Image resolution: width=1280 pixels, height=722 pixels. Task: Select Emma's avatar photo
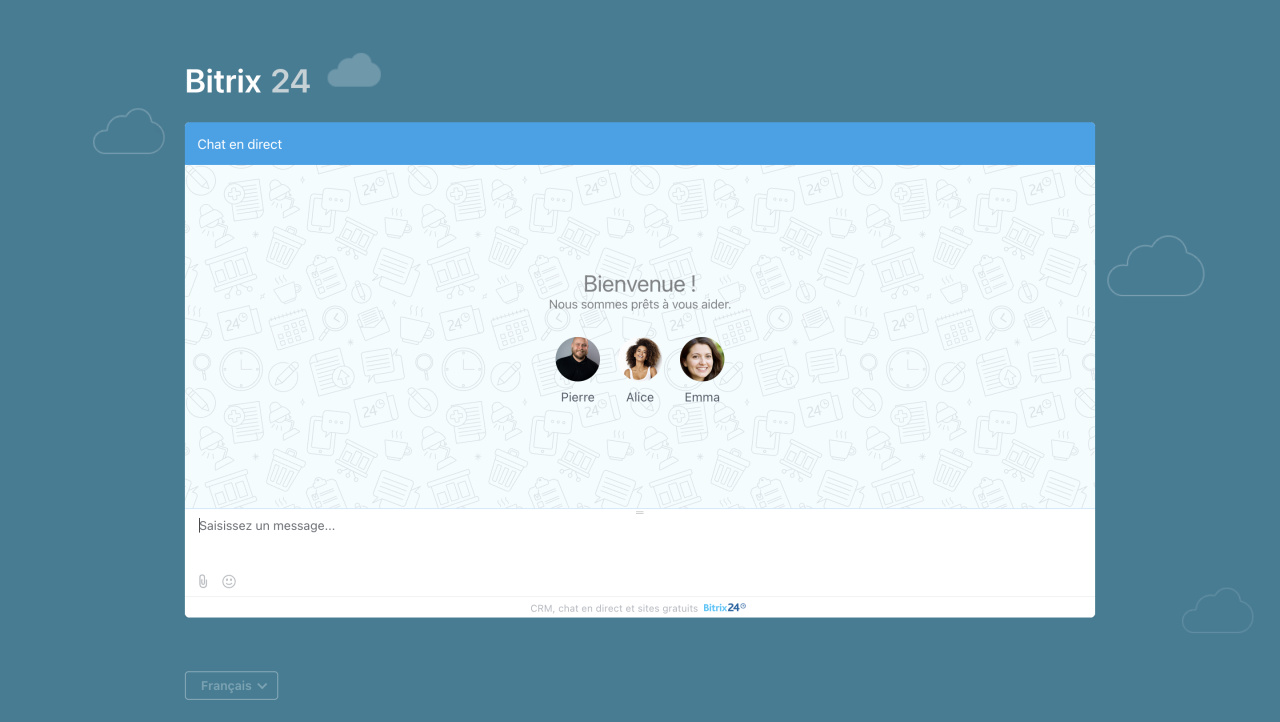pyautogui.click(x=702, y=359)
